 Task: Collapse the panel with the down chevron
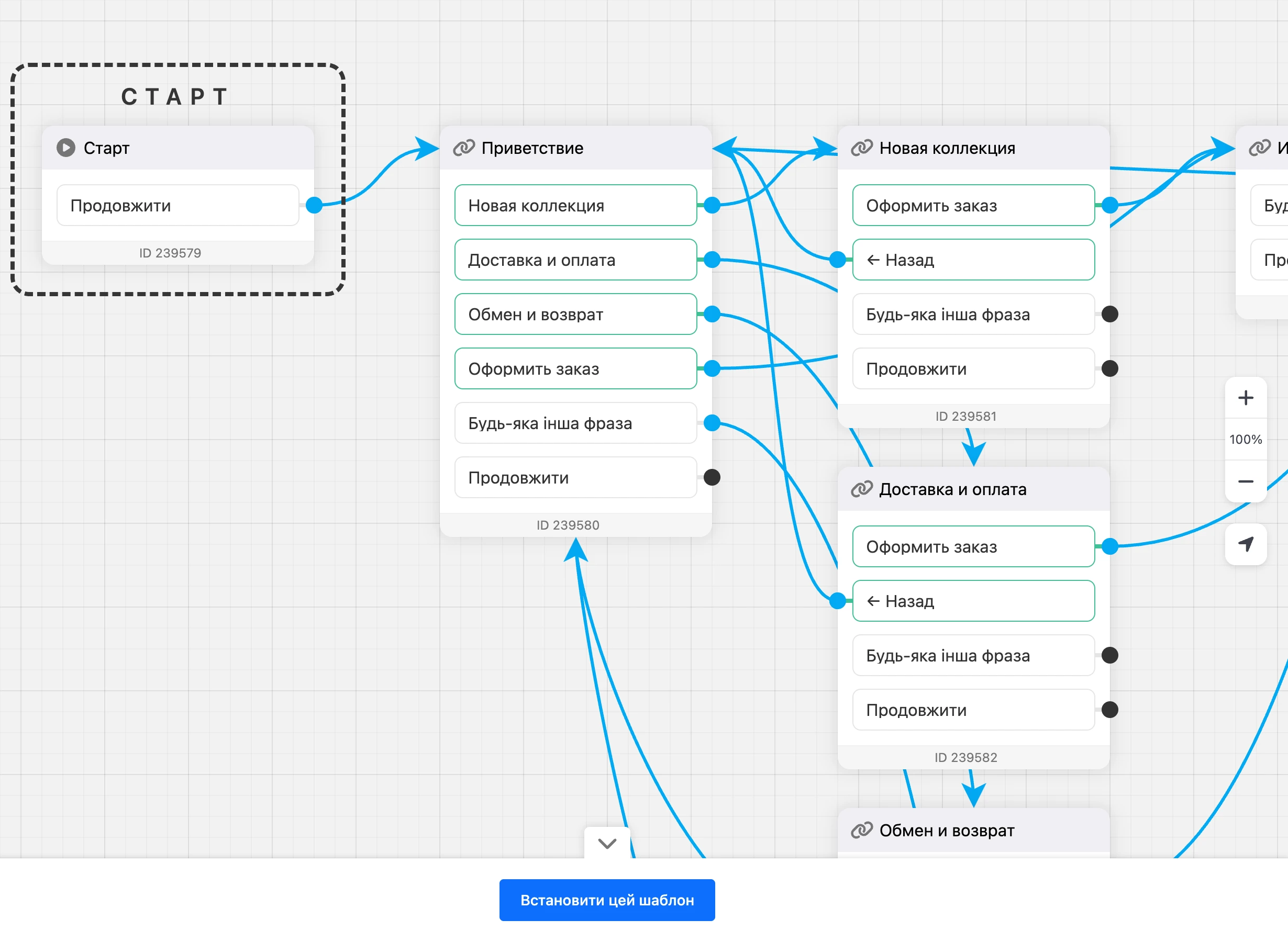click(x=607, y=843)
